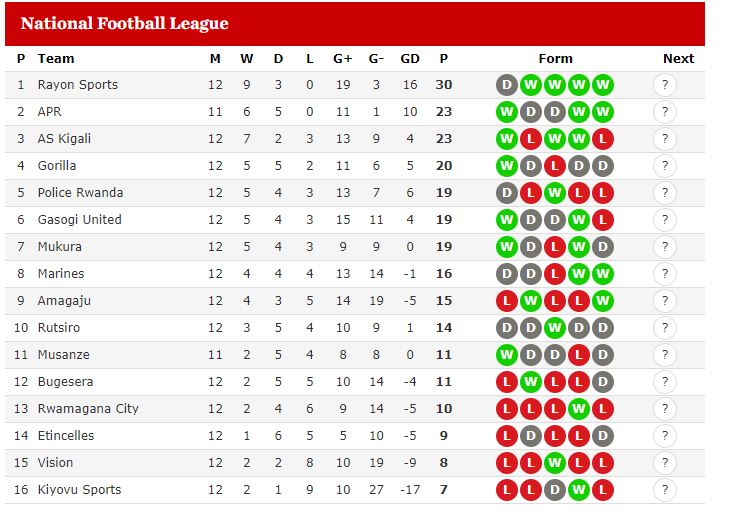
Task: Click Etincelles' next match question mark icon
Action: tap(665, 436)
